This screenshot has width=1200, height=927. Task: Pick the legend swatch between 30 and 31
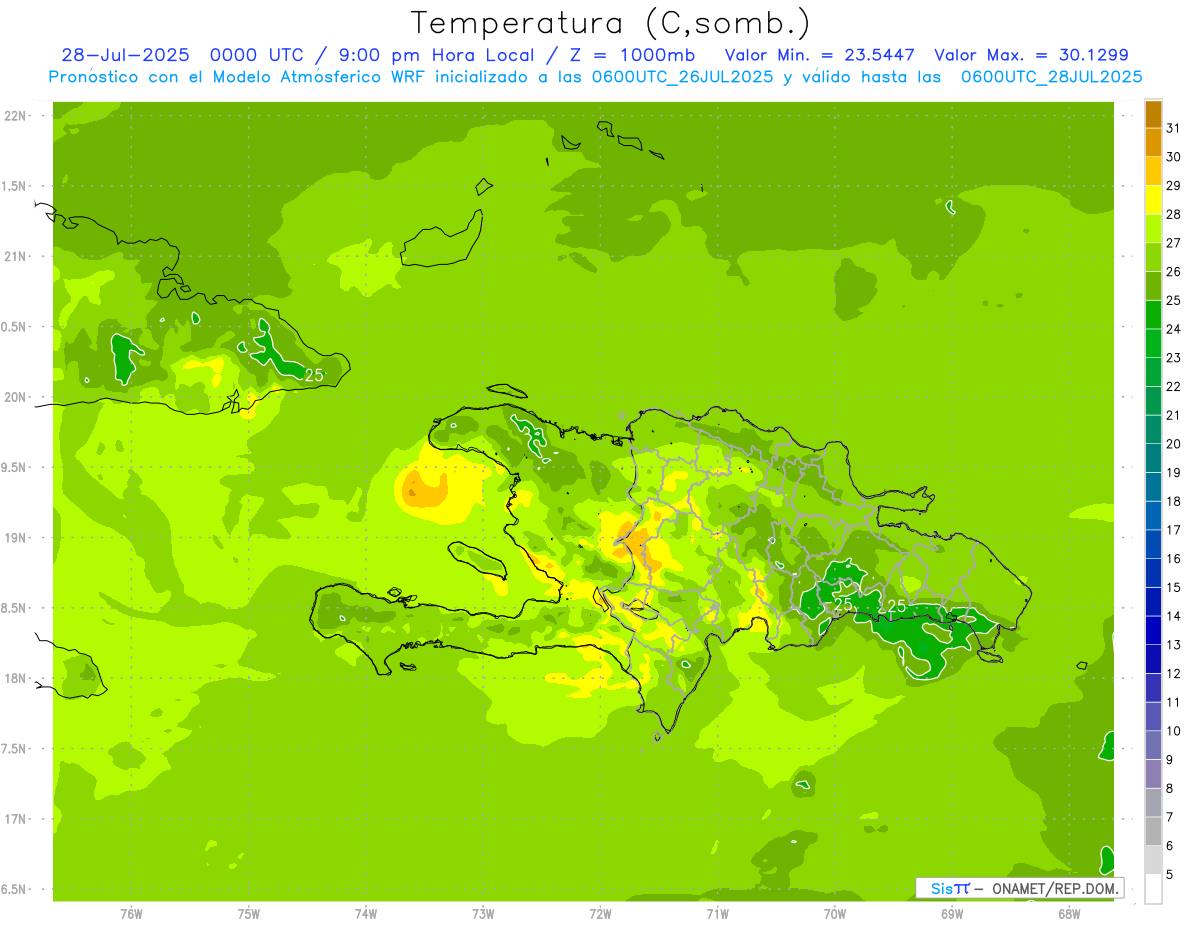[1153, 142]
